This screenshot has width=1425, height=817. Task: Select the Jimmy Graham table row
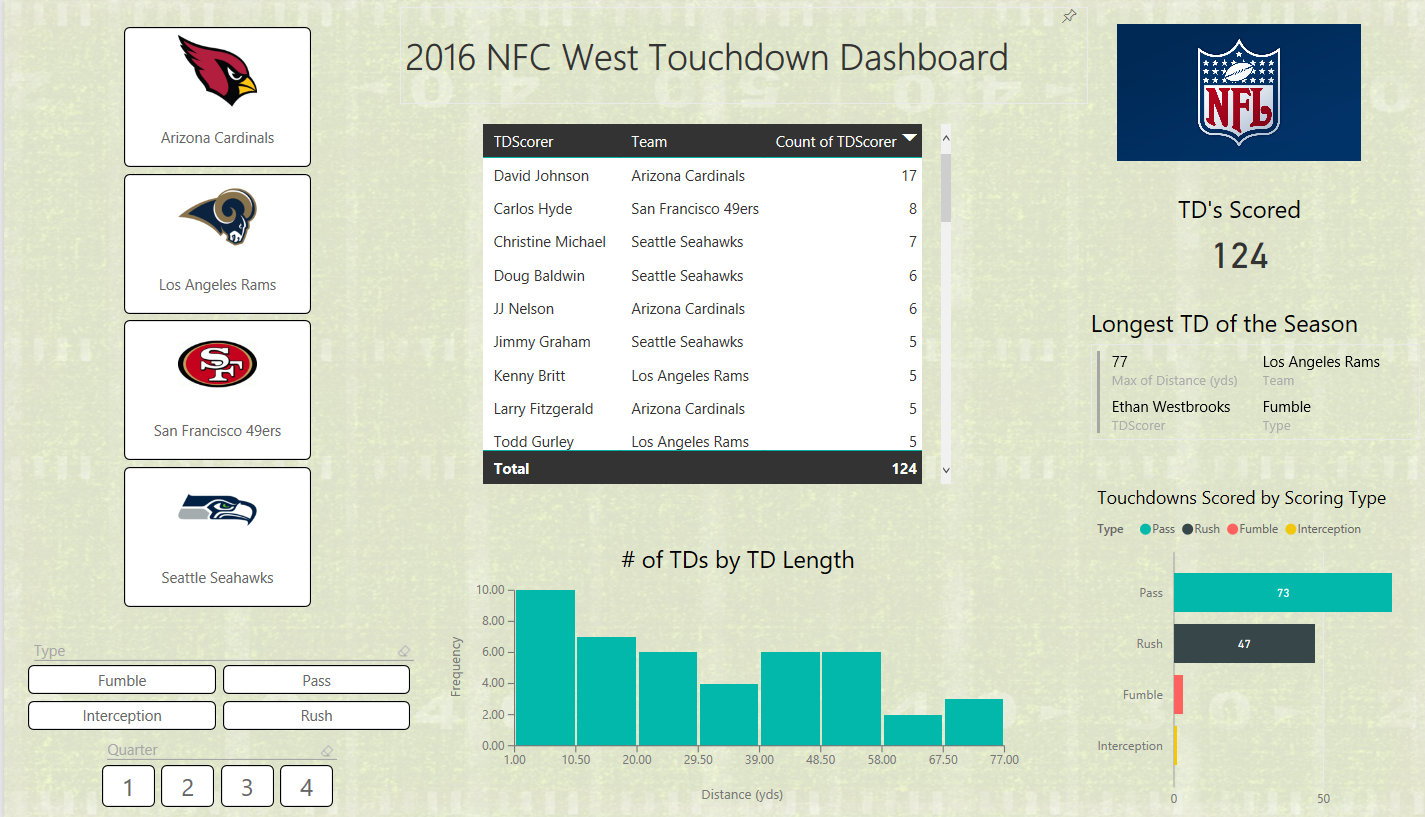coord(703,342)
